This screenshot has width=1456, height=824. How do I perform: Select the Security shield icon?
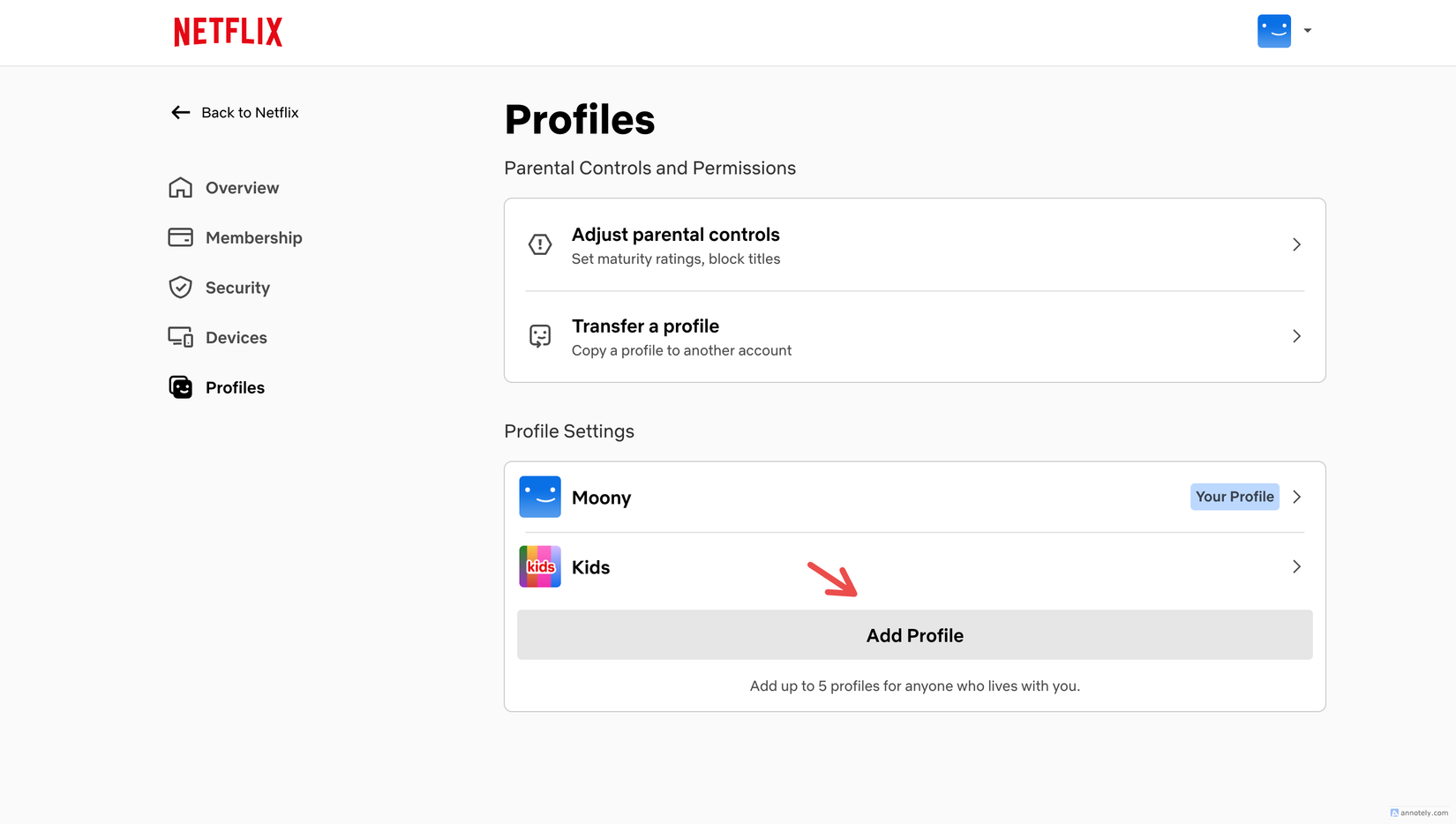(180, 287)
